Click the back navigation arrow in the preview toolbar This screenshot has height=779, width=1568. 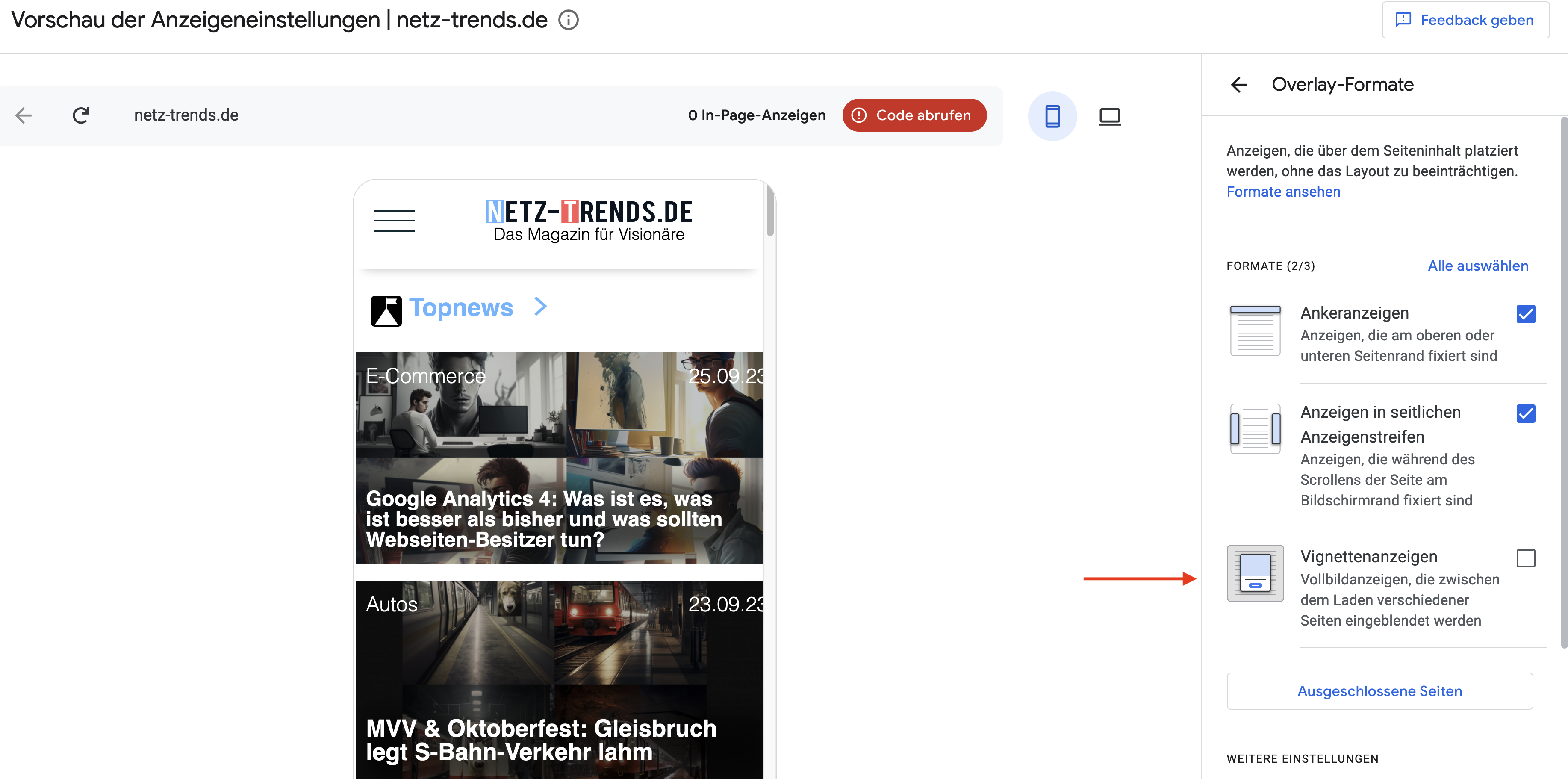click(23, 115)
